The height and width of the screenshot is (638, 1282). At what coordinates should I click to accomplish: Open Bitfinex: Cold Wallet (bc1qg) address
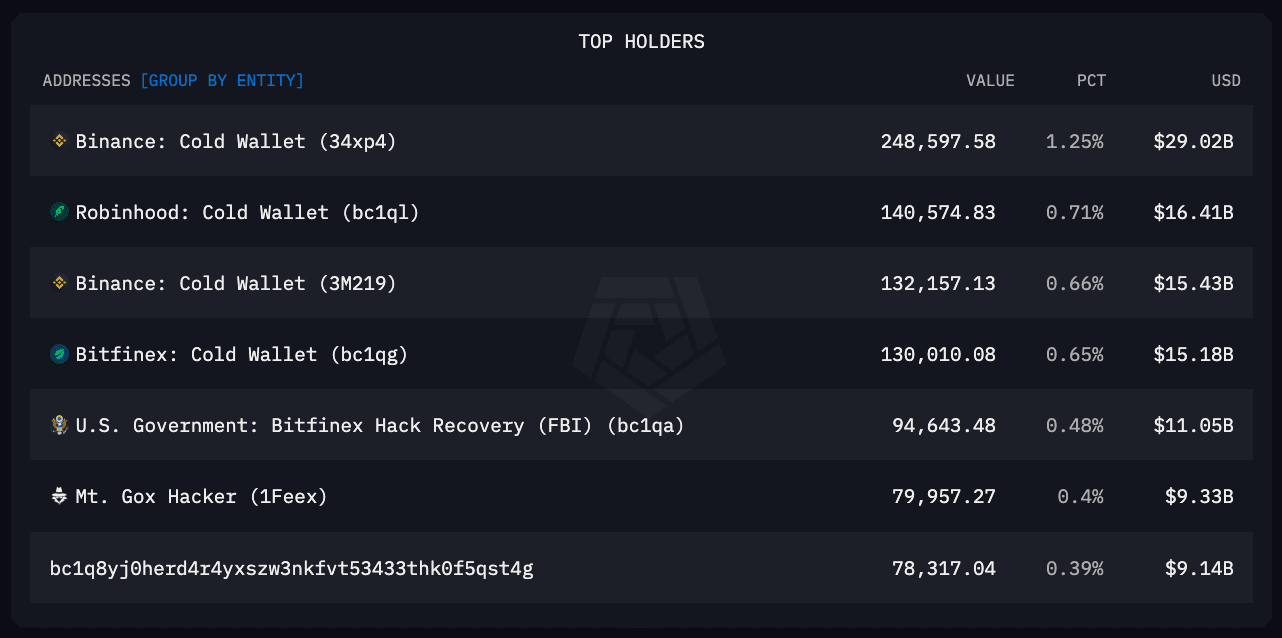click(x=242, y=354)
